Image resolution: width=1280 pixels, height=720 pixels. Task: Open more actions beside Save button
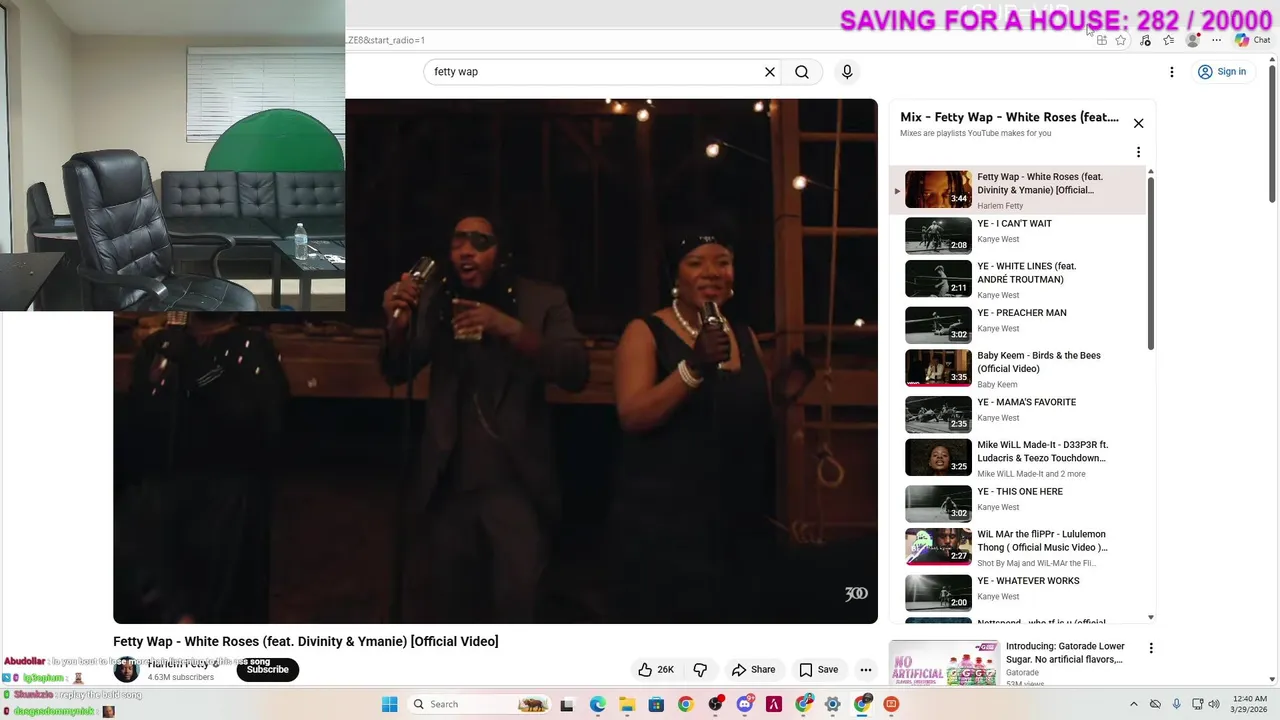tap(866, 670)
